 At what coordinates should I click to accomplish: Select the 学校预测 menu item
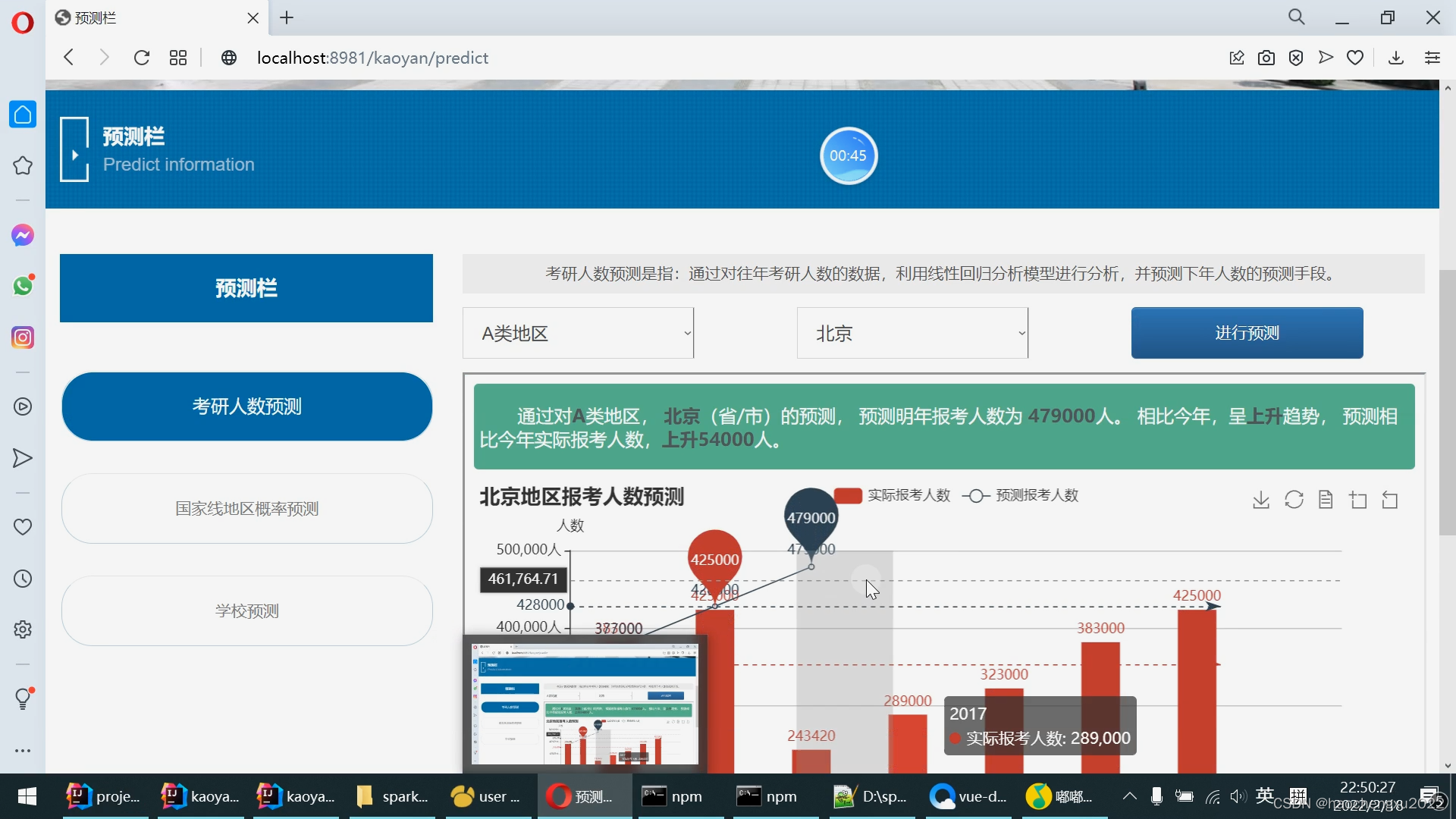click(x=246, y=611)
